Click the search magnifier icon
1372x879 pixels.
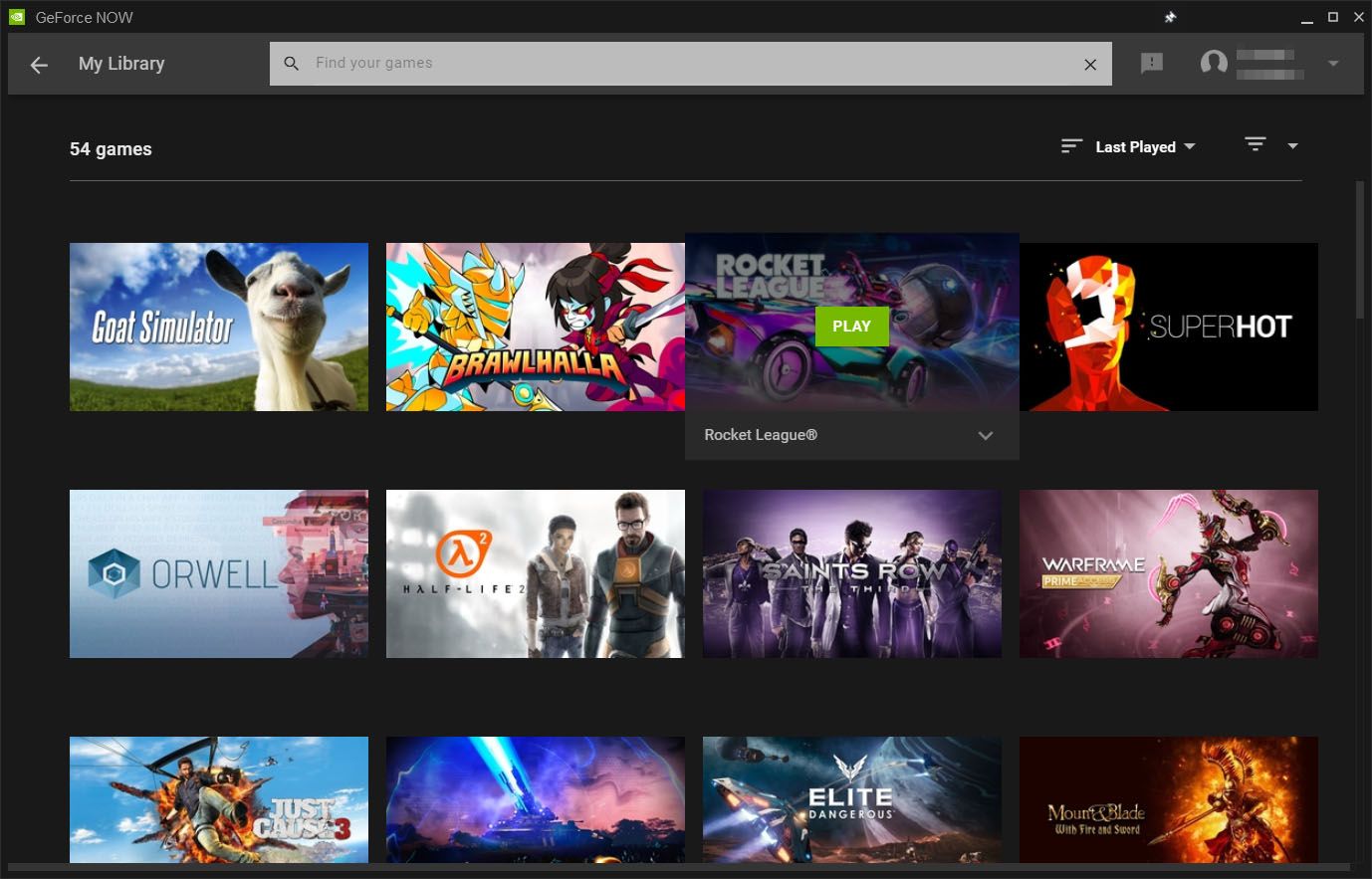(x=291, y=63)
